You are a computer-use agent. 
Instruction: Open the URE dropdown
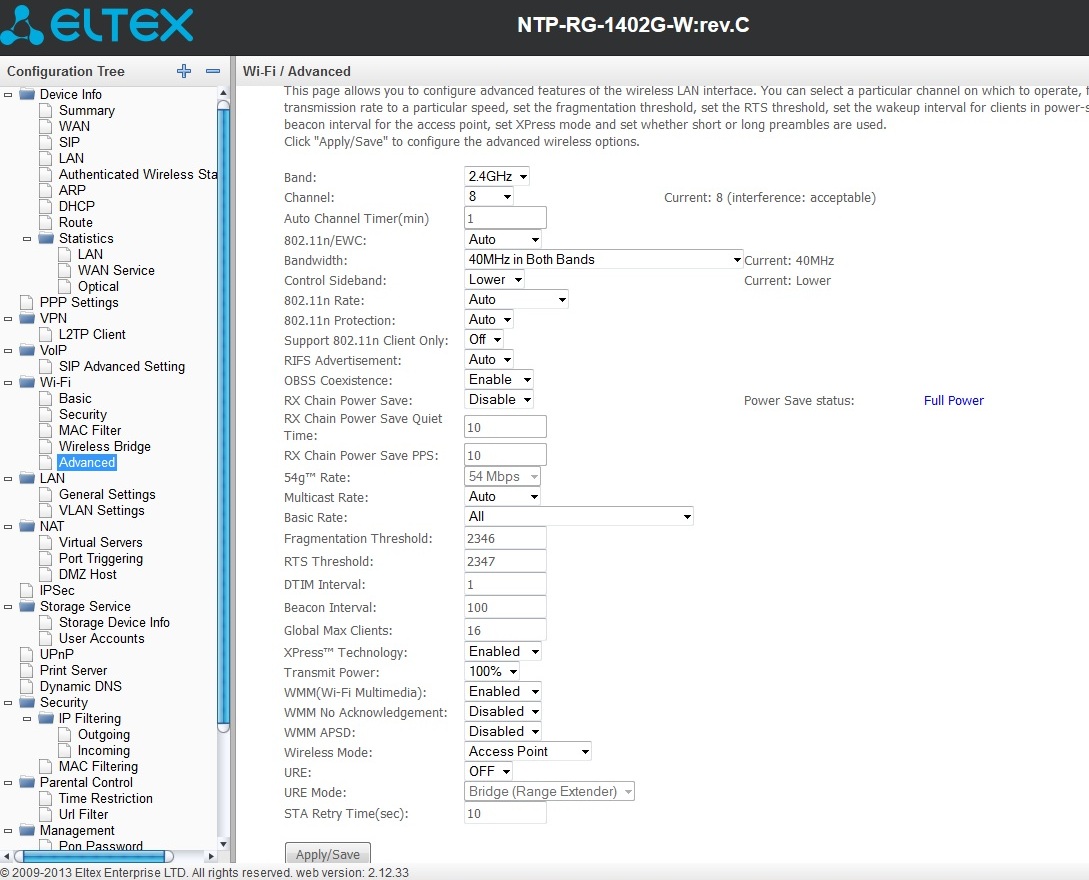(x=489, y=772)
